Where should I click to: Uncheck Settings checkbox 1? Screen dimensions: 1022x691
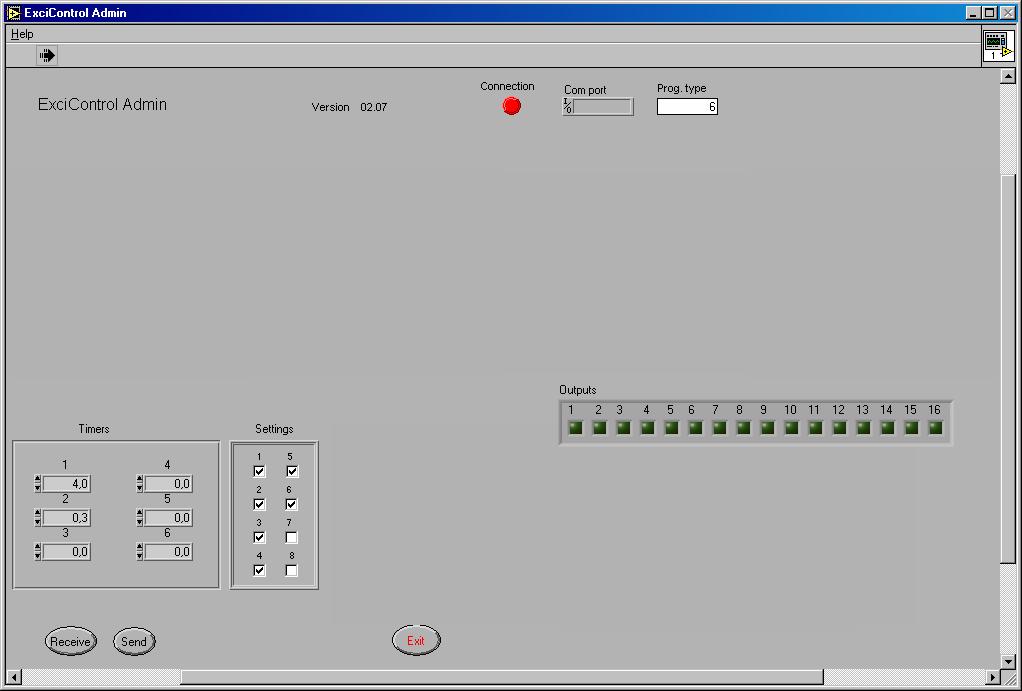point(259,471)
